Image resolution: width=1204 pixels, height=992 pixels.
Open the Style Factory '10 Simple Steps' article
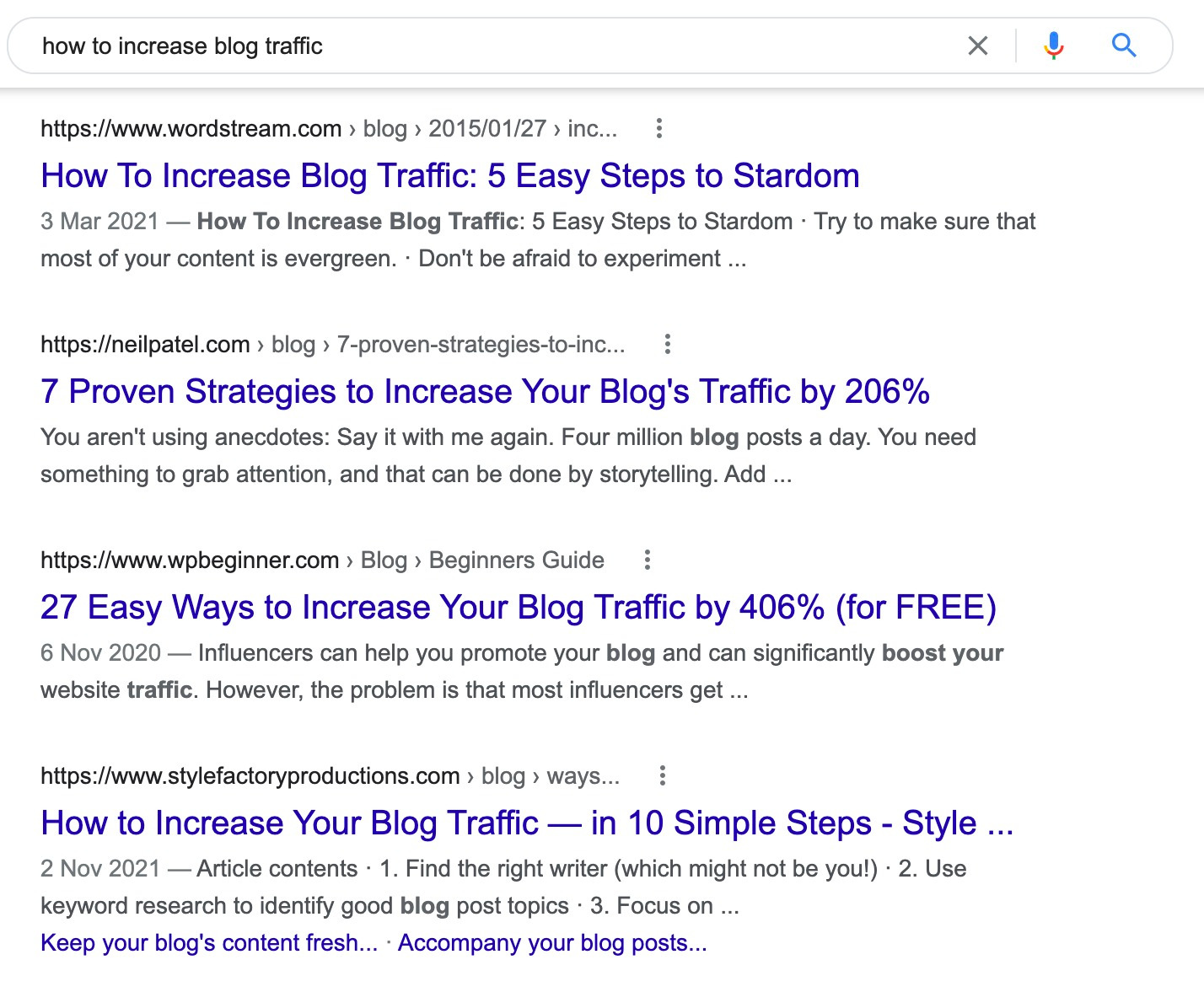(x=528, y=823)
